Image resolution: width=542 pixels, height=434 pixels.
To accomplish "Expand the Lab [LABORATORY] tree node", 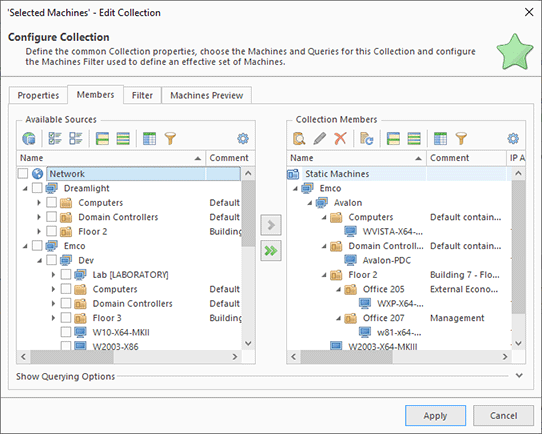I will tap(53, 275).
